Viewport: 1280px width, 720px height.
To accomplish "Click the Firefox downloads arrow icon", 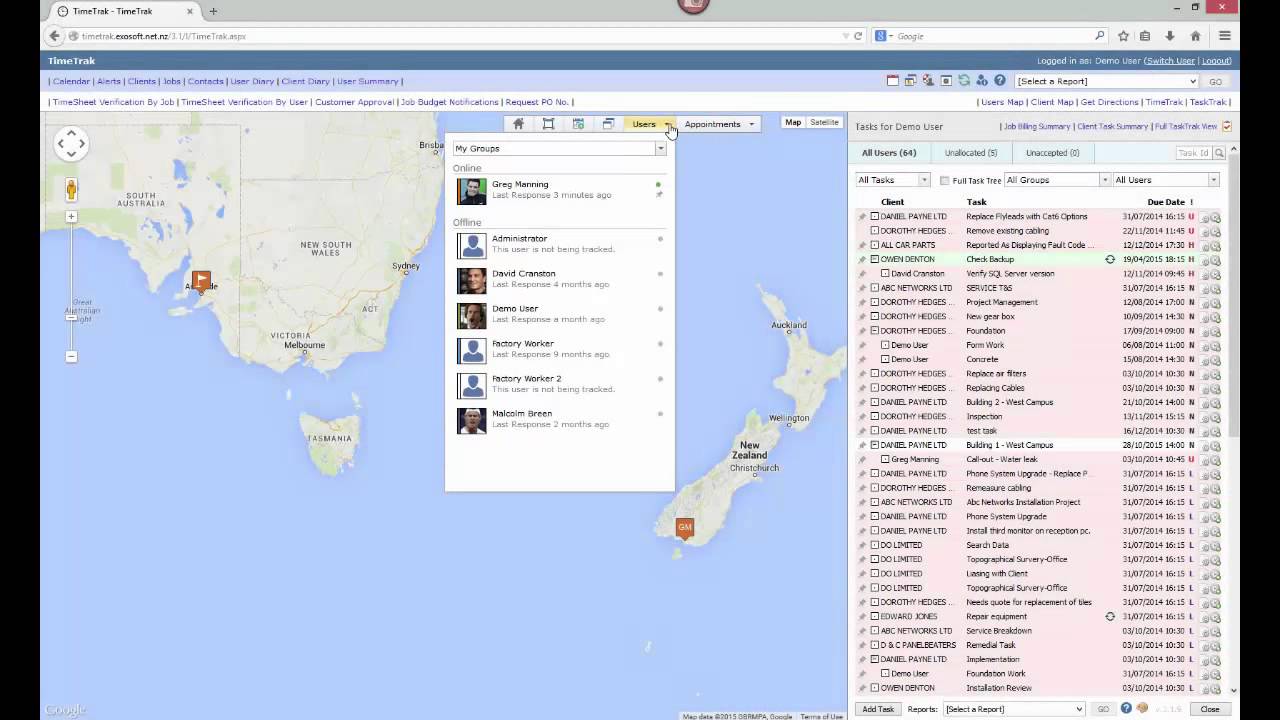I will [1169, 36].
